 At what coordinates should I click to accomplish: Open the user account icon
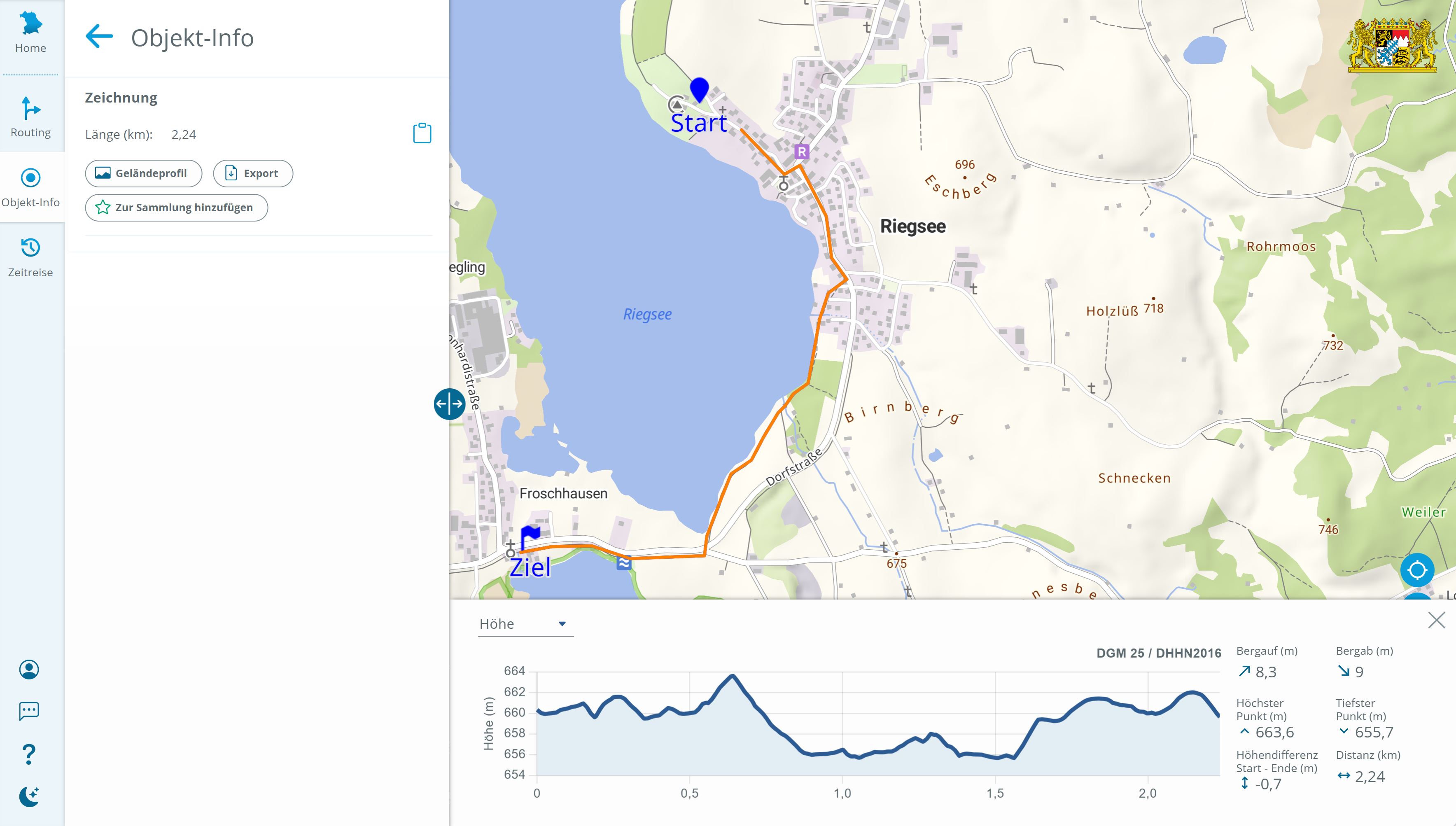click(x=29, y=670)
